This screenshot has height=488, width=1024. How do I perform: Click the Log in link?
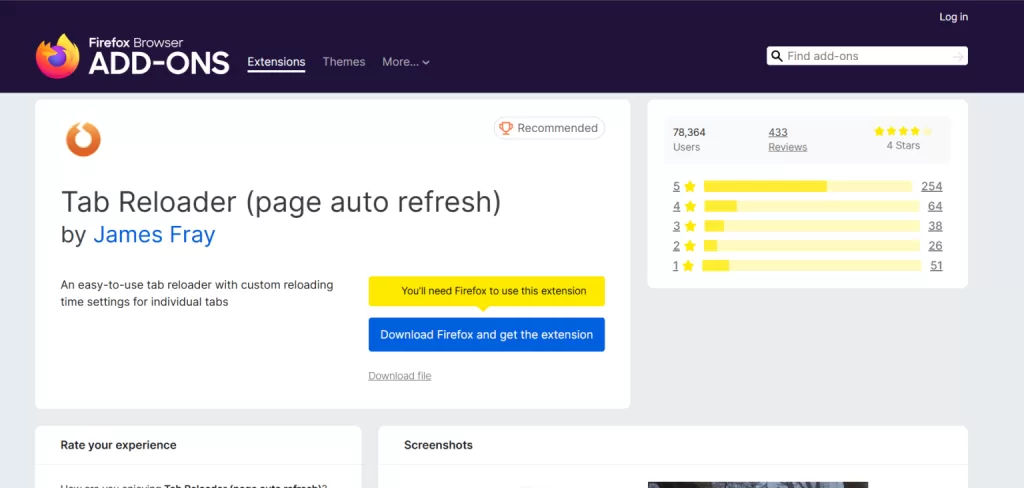click(x=953, y=17)
